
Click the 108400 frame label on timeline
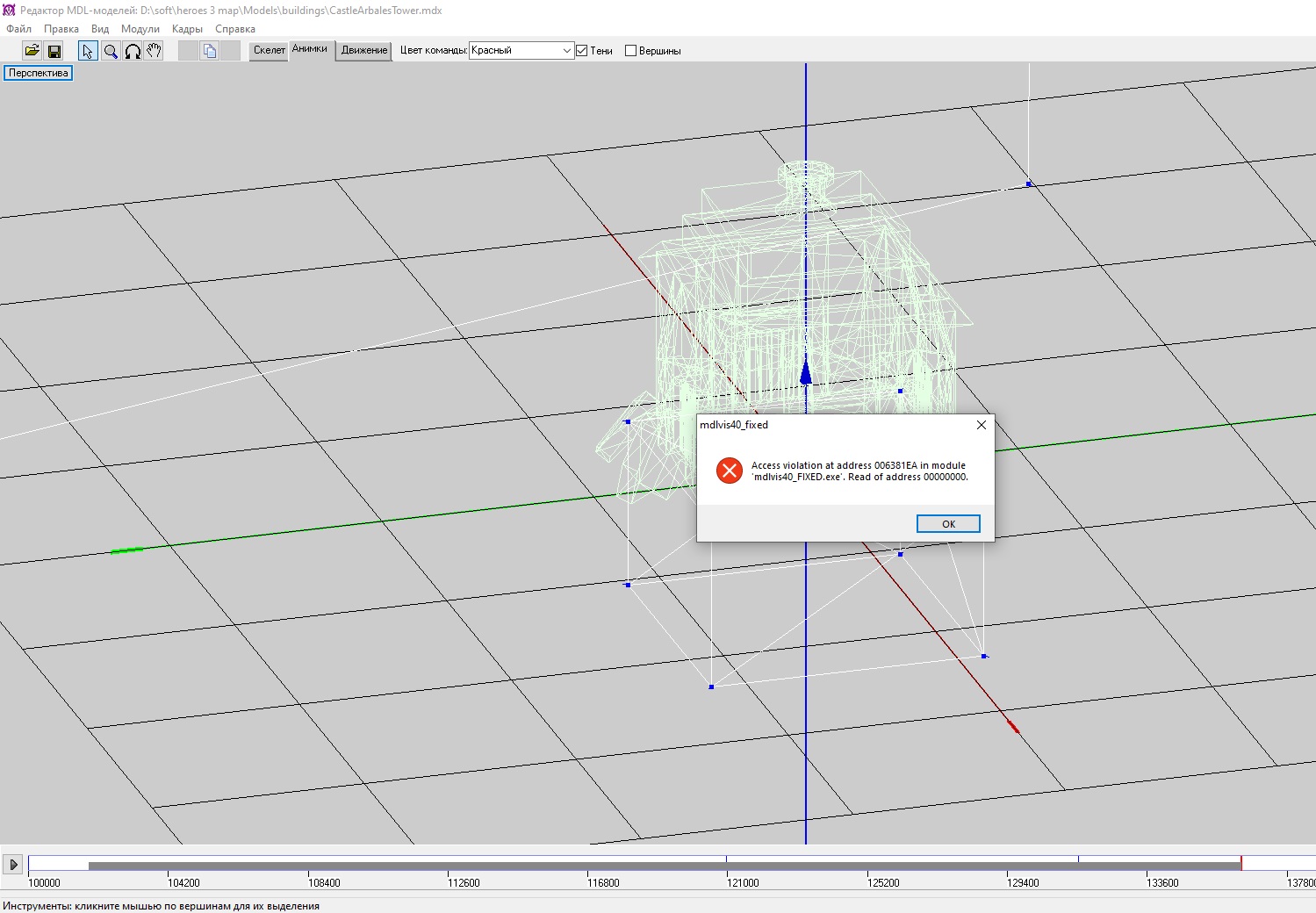pyautogui.click(x=324, y=883)
